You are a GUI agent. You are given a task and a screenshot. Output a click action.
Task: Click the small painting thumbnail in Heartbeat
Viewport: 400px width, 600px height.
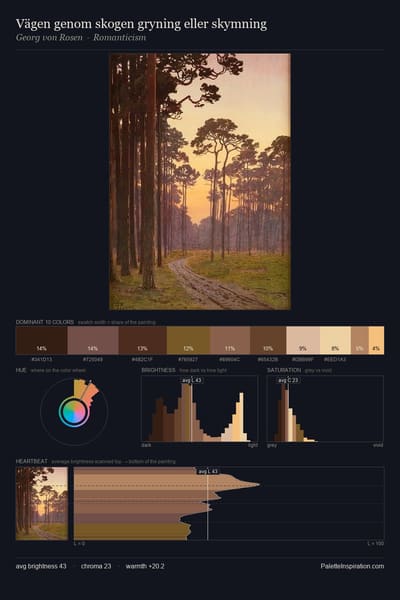point(42,503)
